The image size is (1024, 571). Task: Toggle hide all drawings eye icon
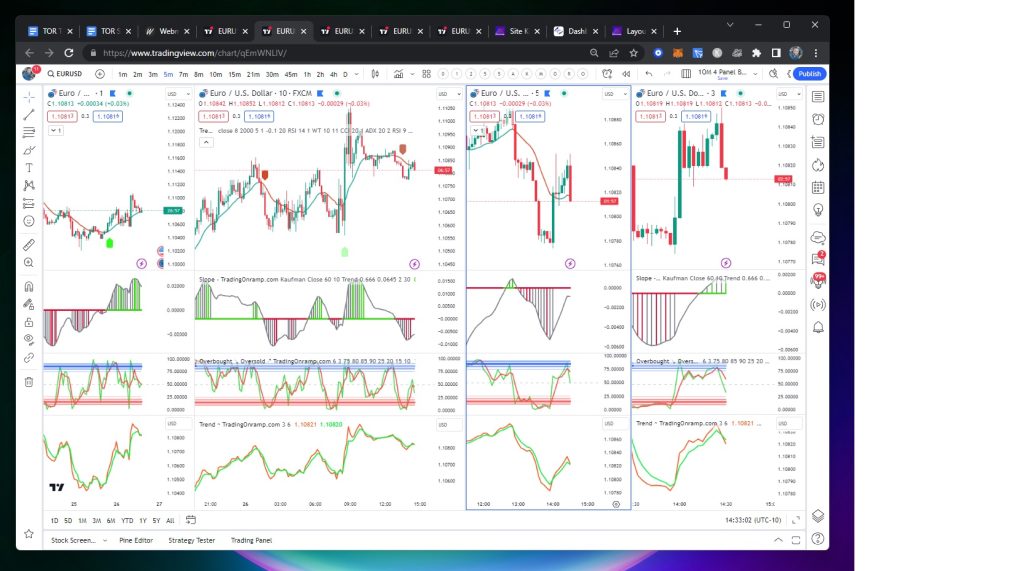(28, 339)
